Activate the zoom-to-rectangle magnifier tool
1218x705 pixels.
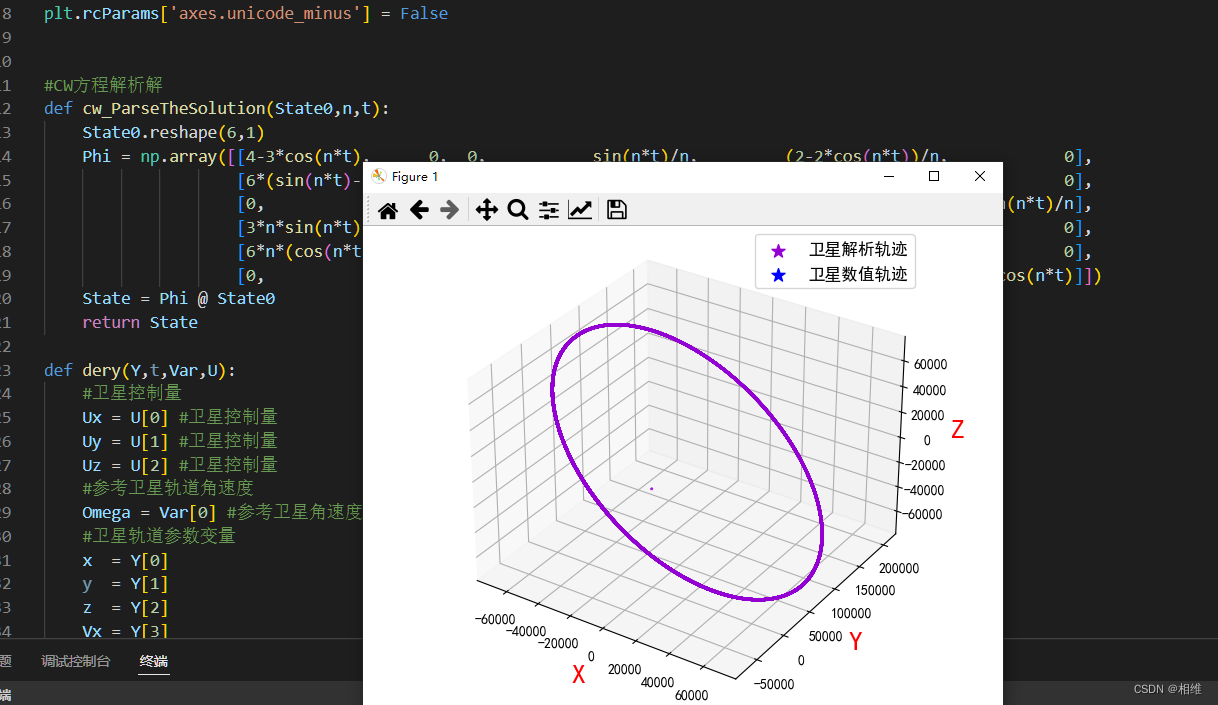point(517,209)
